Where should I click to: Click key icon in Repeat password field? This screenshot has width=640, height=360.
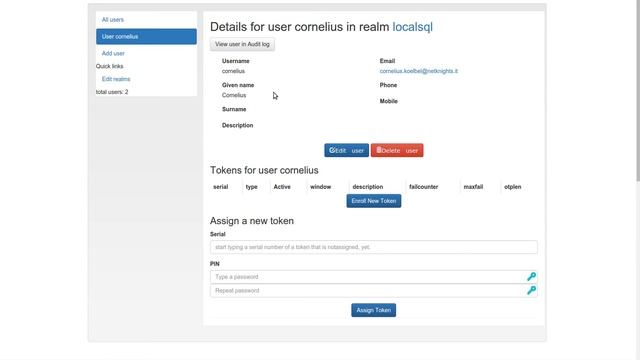(531, 290)
